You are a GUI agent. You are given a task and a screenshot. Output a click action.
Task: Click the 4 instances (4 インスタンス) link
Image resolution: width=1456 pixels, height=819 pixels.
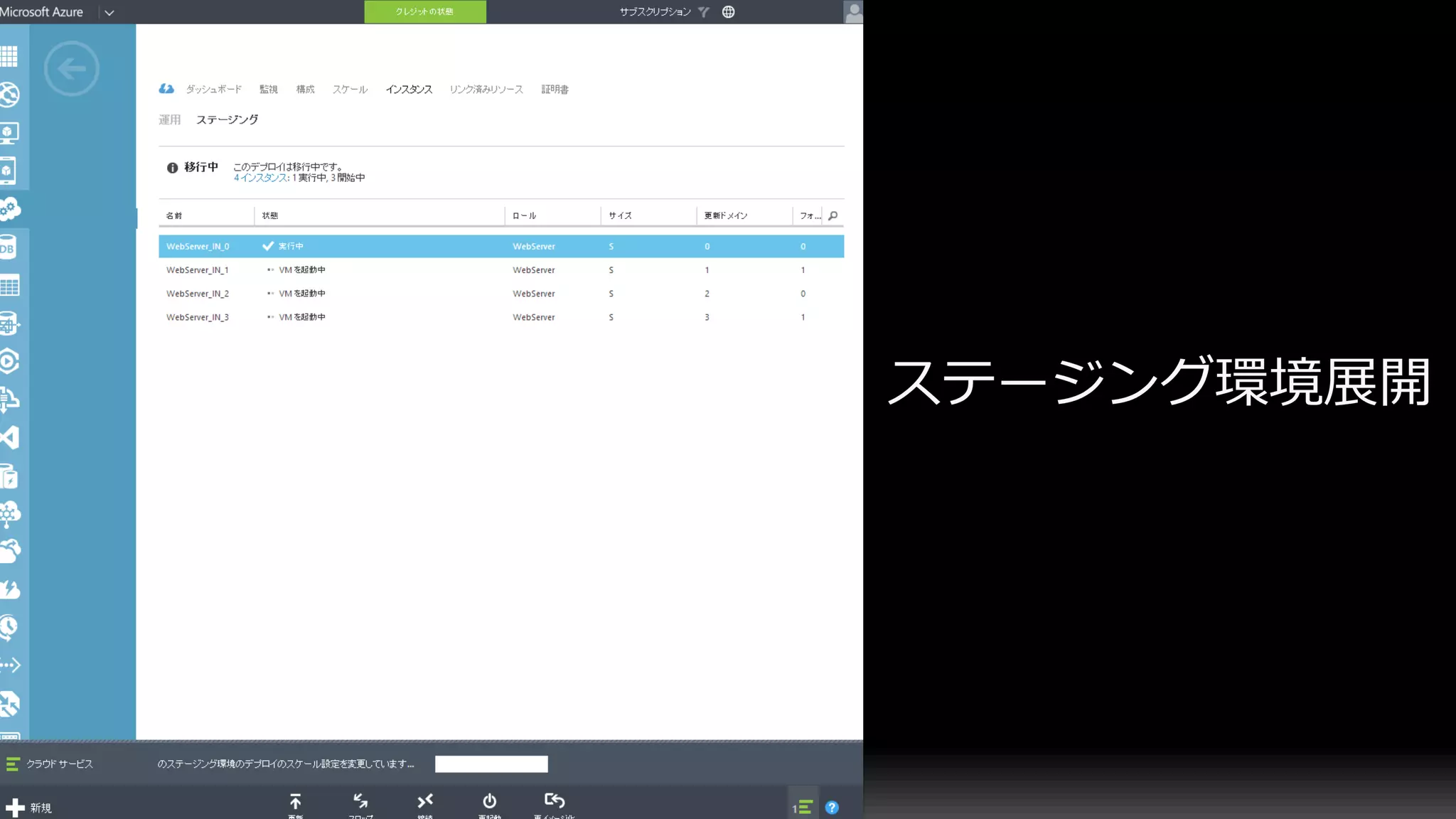[260, 178]
